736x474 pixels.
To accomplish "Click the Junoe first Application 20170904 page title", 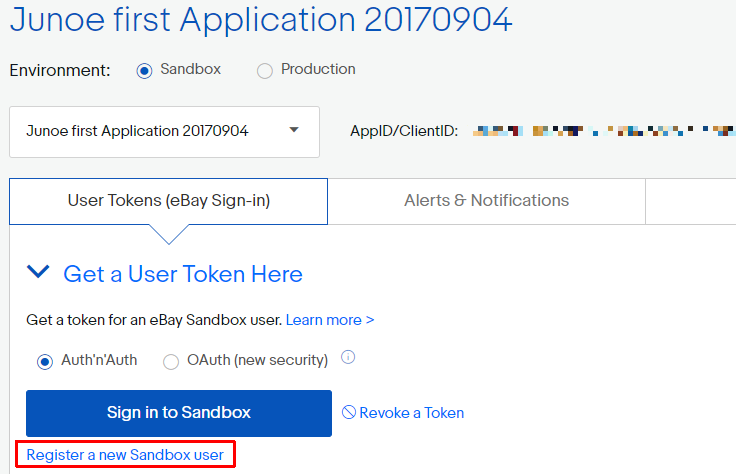I will click(x=261, y=20).
